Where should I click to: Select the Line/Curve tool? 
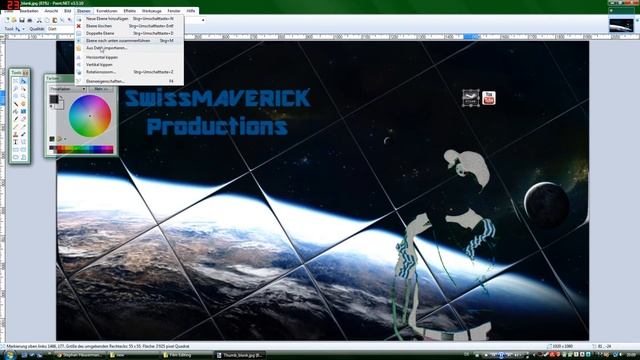[x=23, y=142]
